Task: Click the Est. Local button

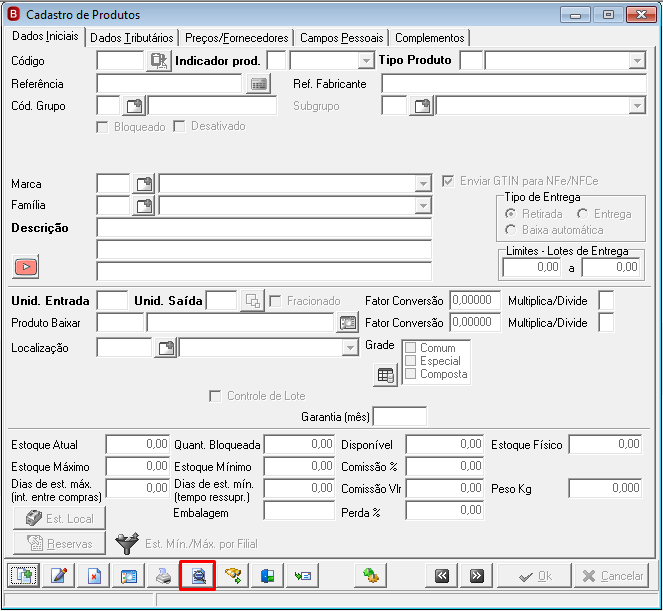Action: click(x=59, y=518)
